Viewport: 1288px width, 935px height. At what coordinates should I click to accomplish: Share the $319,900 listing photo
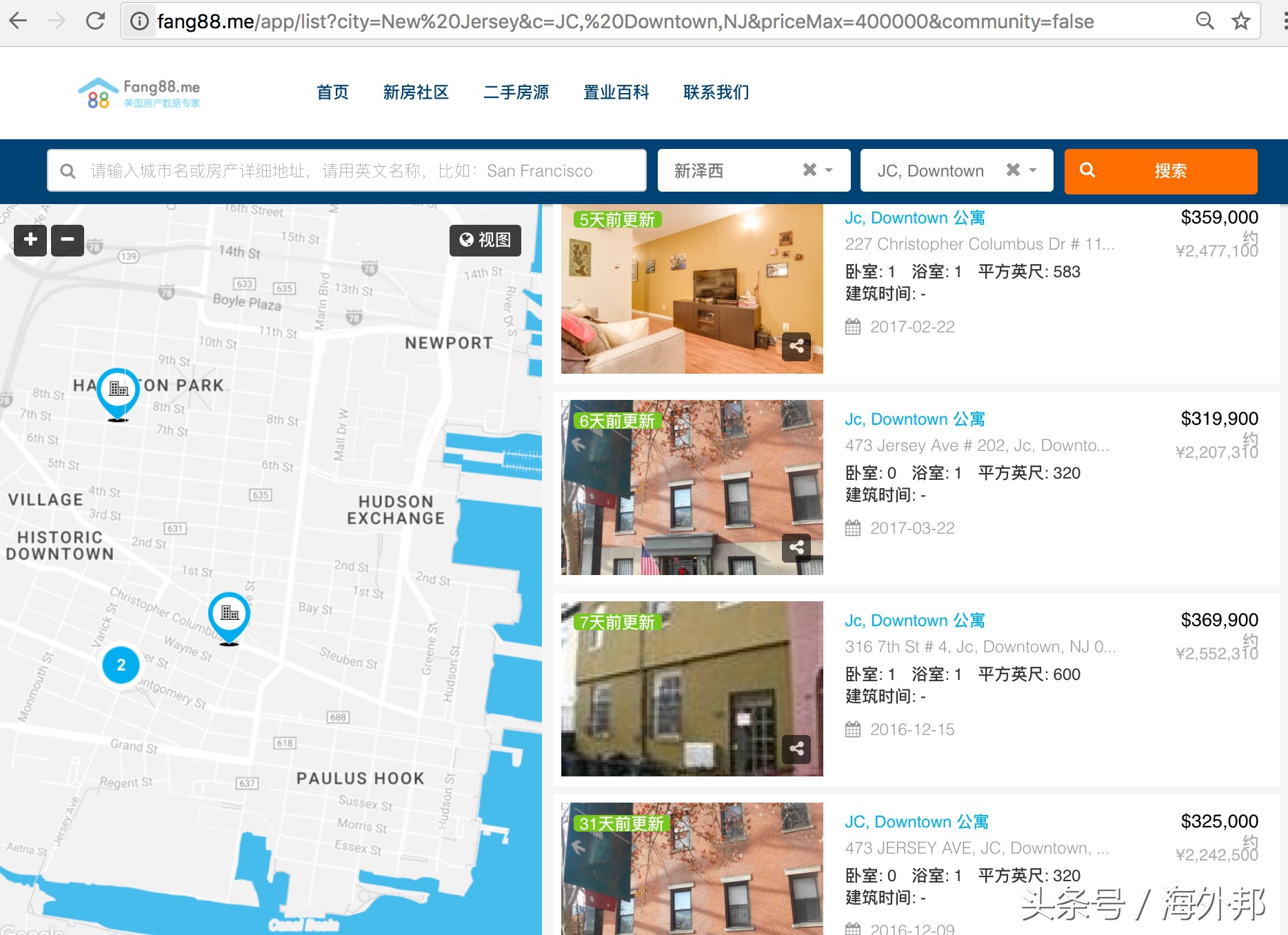point(796,549)
